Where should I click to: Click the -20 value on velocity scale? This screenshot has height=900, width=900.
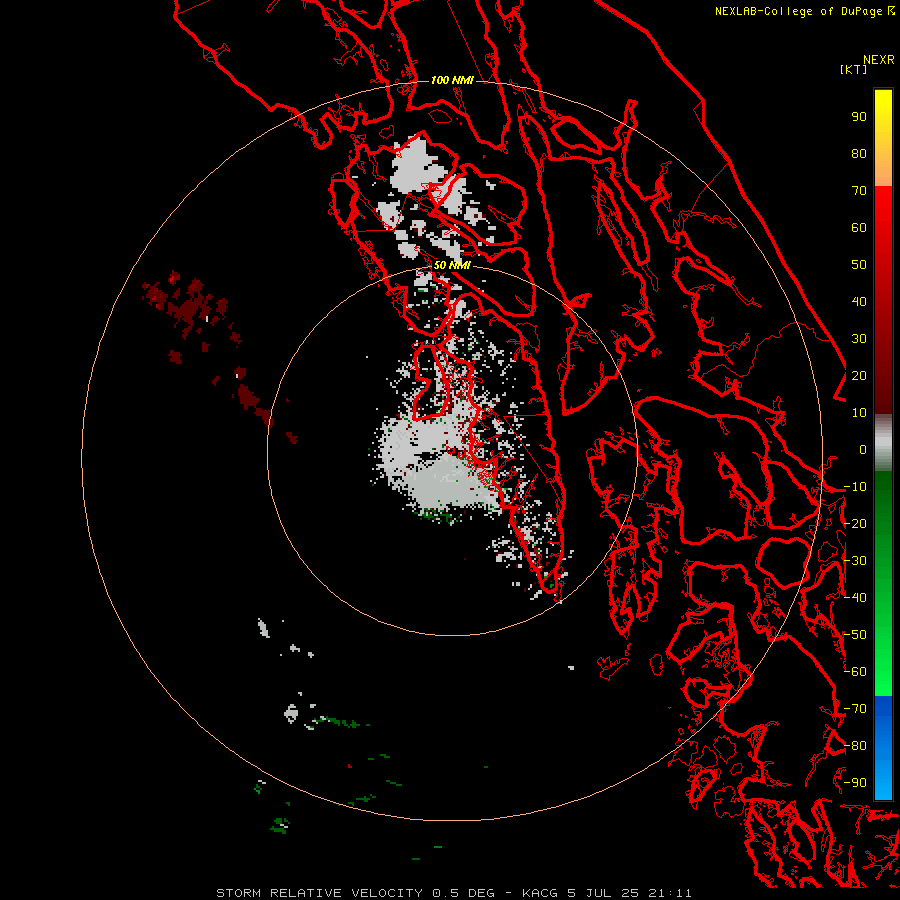click(855, 524)
